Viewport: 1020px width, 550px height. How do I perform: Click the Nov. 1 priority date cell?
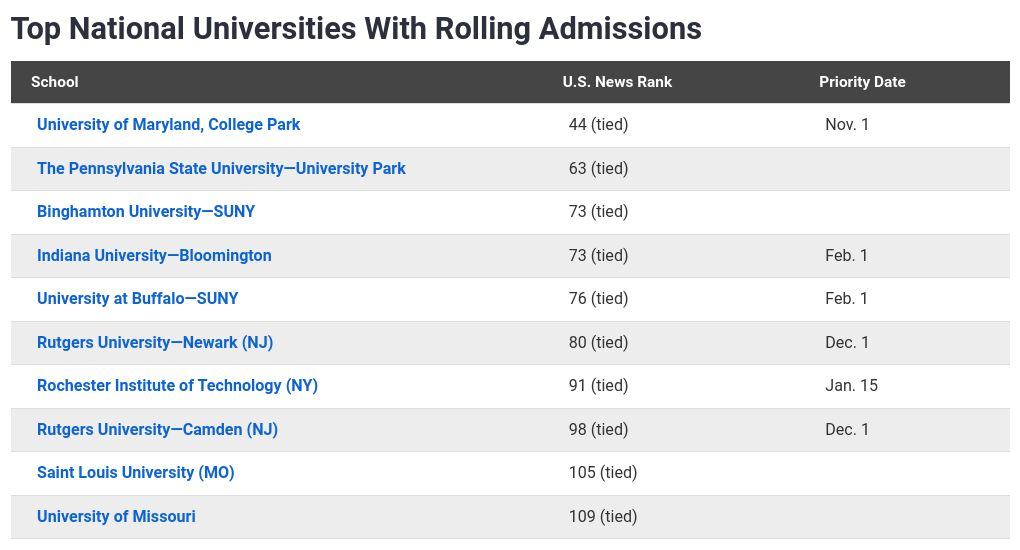(847, 125)
